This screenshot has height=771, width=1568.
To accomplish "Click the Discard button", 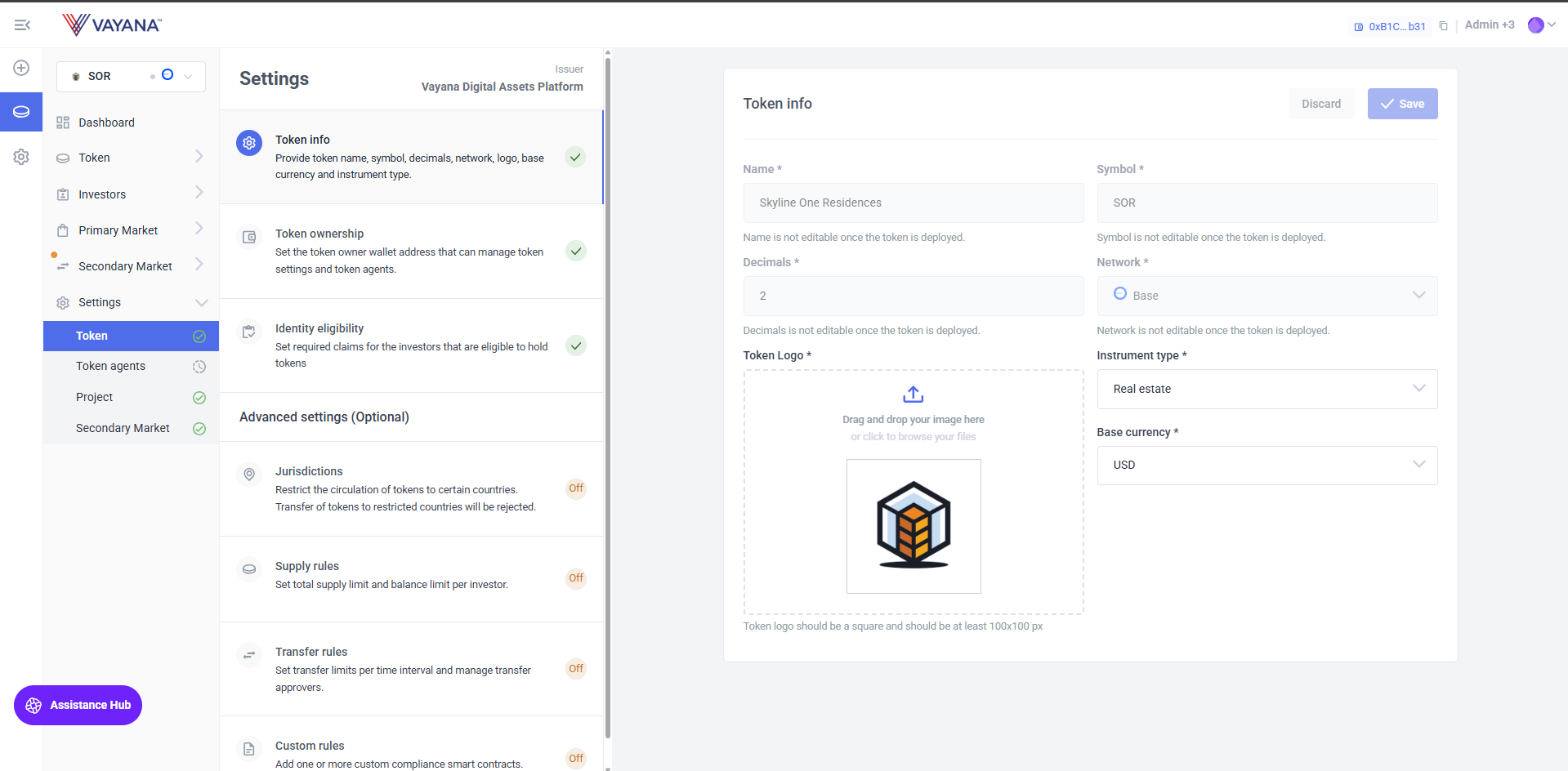I will pos(1320,104).
